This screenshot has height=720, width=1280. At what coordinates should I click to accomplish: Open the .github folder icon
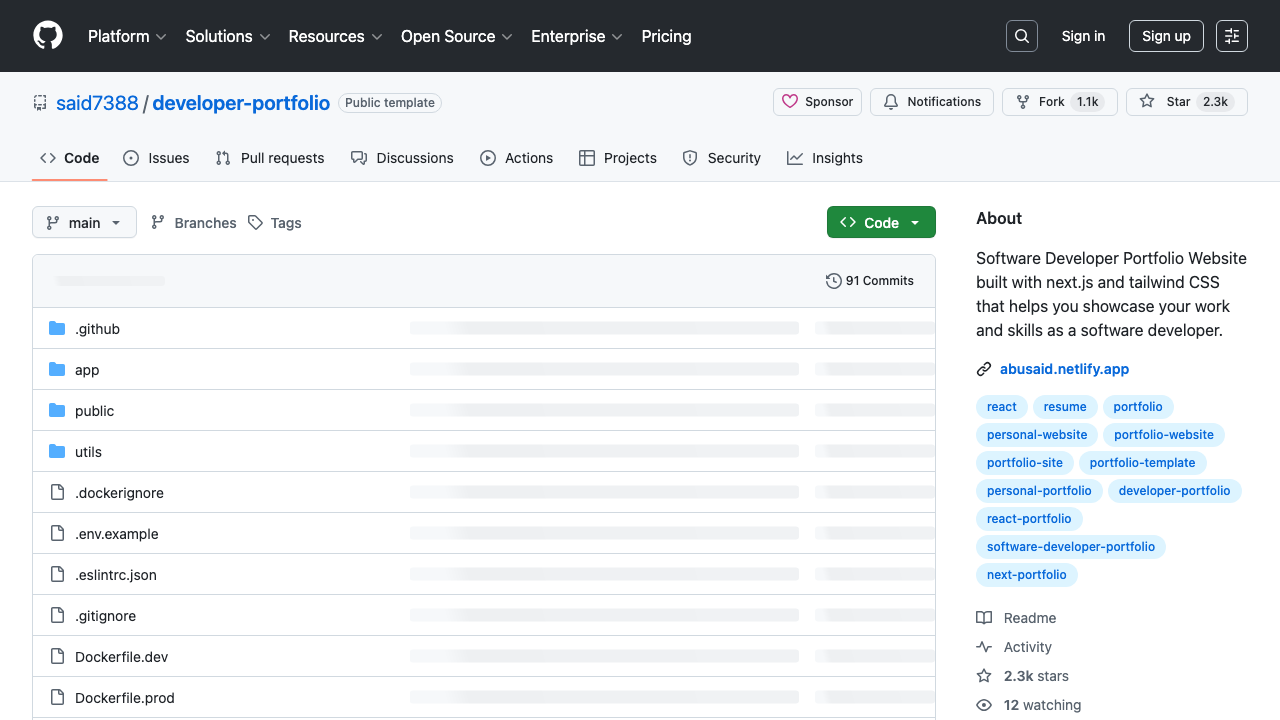click(x=57, y=328)
